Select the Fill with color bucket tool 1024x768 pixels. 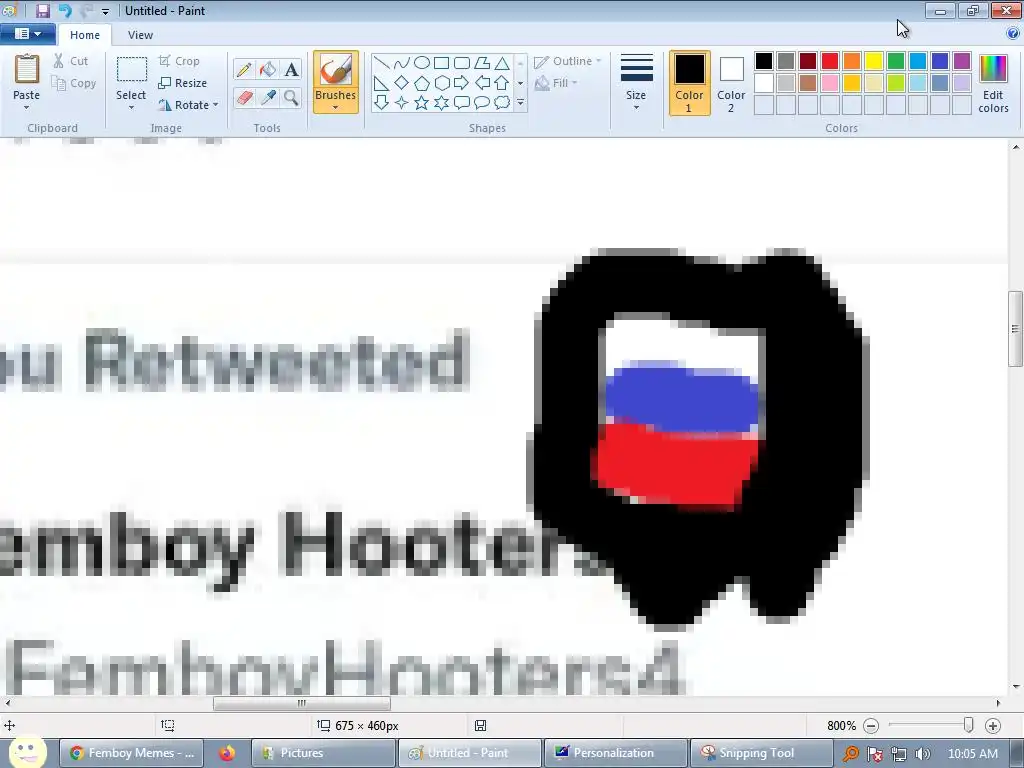(268, 69)
